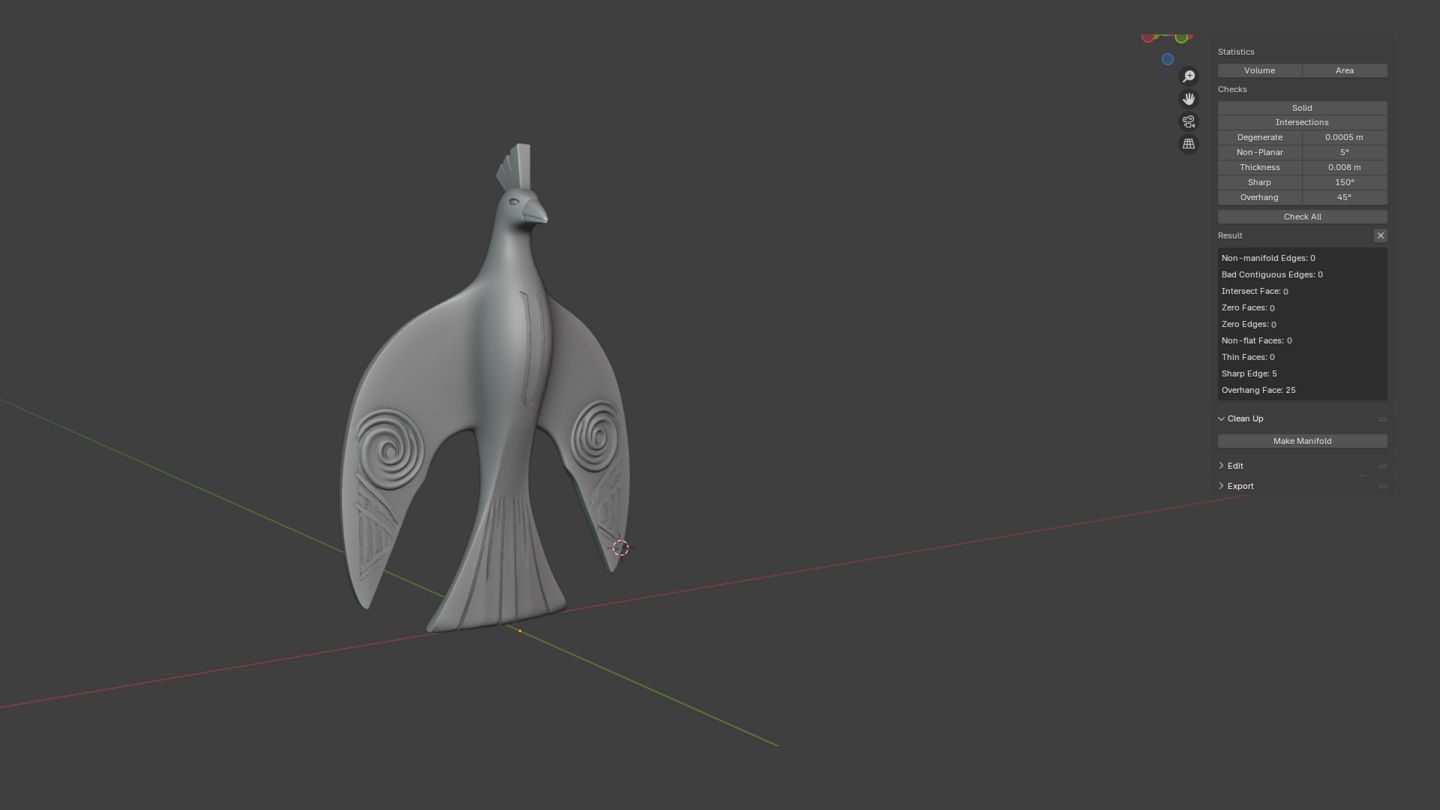1440x810 pixels.
Task: Calculate mesh Area statistic
Action: pyautogui.click(x=1345, y=70)
